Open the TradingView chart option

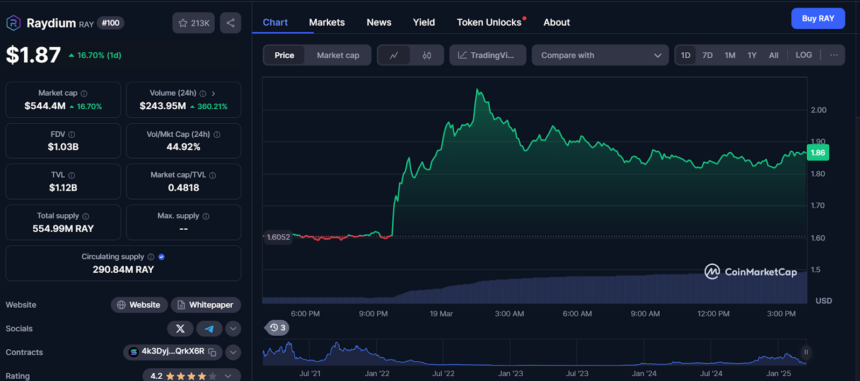coord(488,55)
